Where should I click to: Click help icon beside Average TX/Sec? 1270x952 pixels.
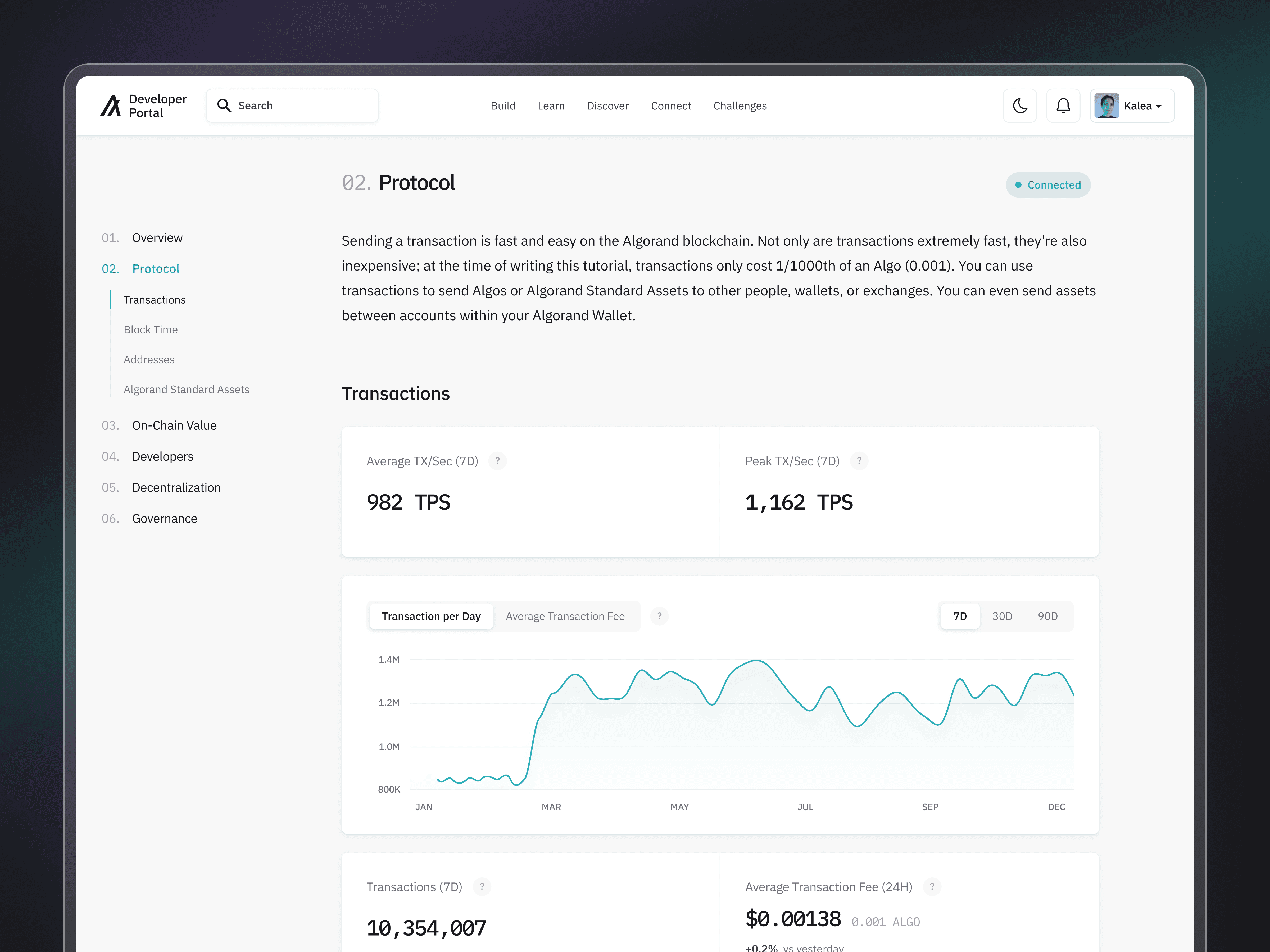tap(497, 461)
